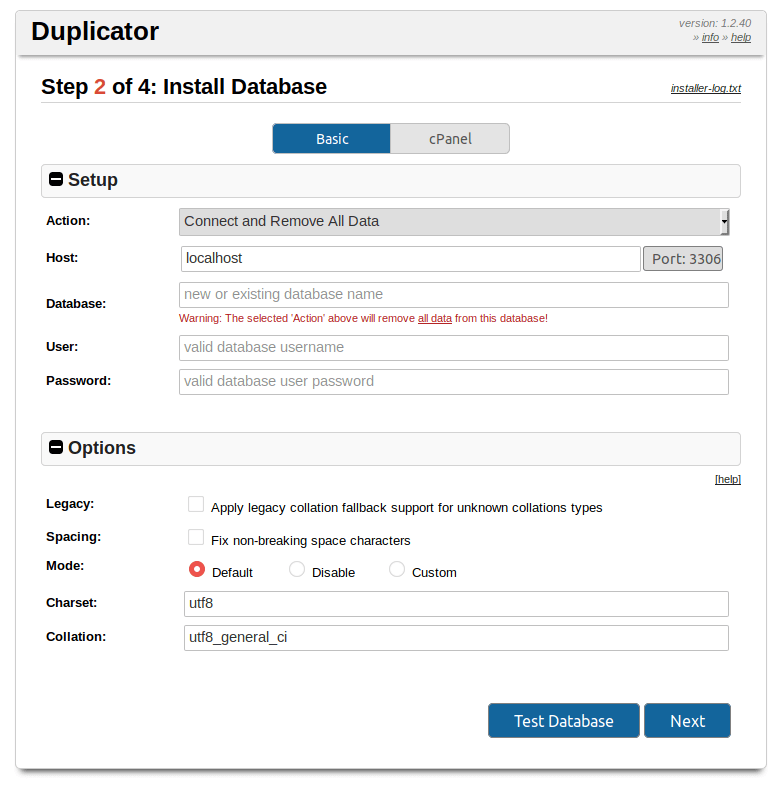Collapse the Setup section minus icon

click(x=56, y=180)
